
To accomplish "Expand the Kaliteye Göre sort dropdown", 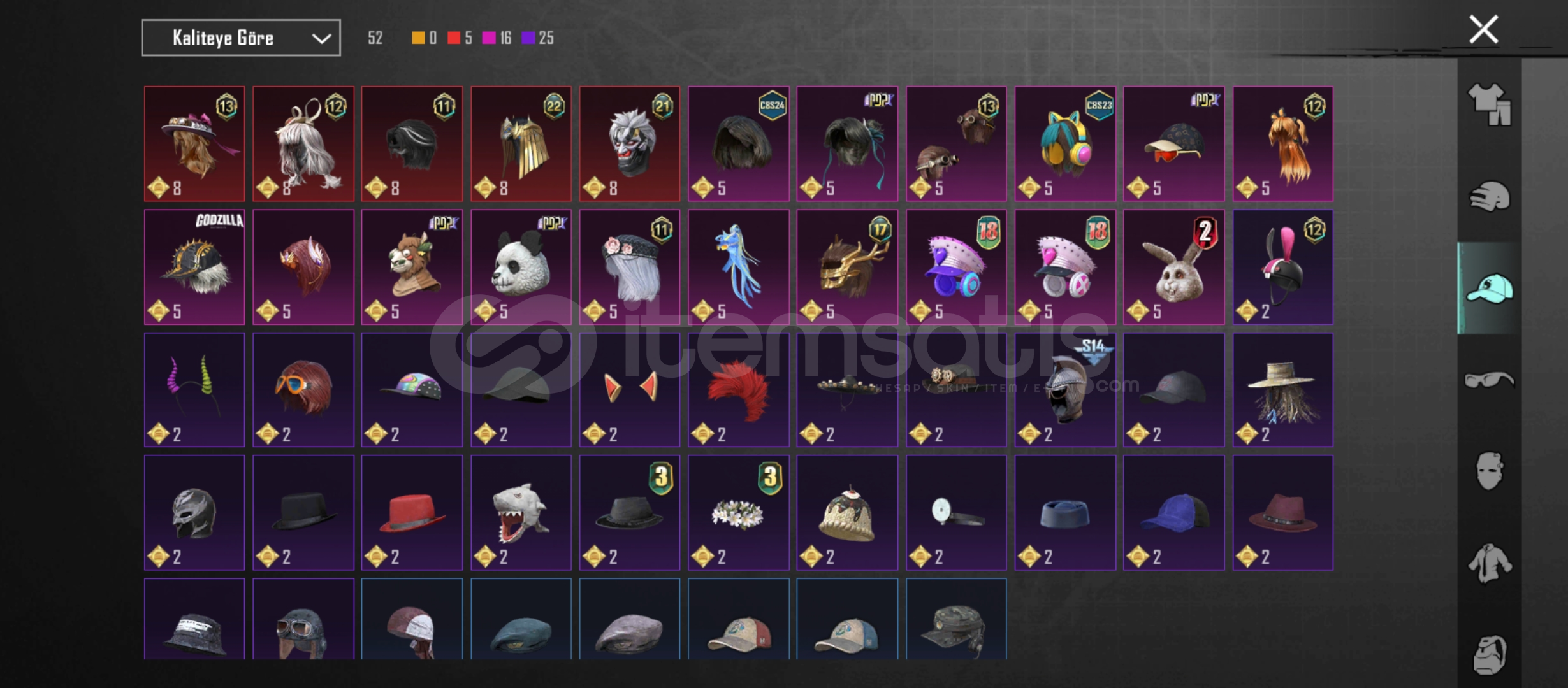I will [241, 38].
